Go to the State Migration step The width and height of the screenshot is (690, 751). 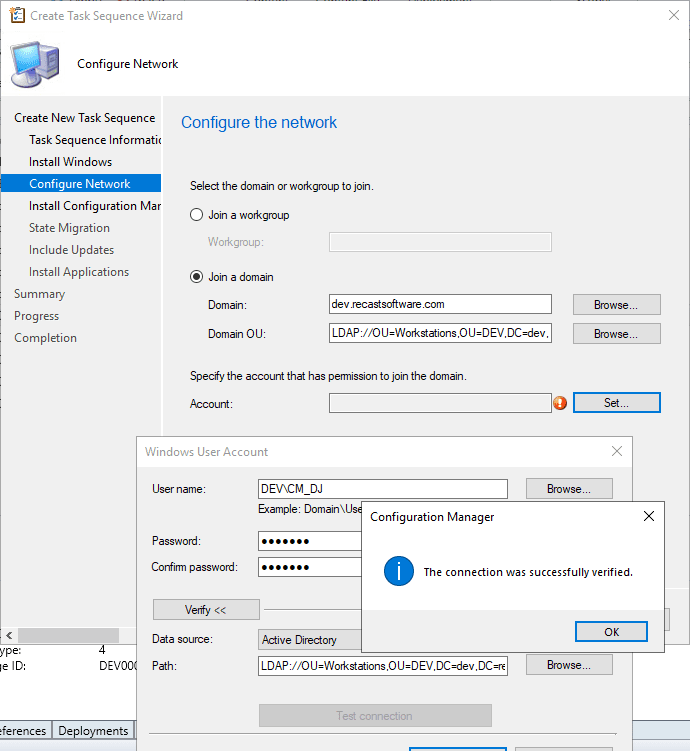point(69,228)
